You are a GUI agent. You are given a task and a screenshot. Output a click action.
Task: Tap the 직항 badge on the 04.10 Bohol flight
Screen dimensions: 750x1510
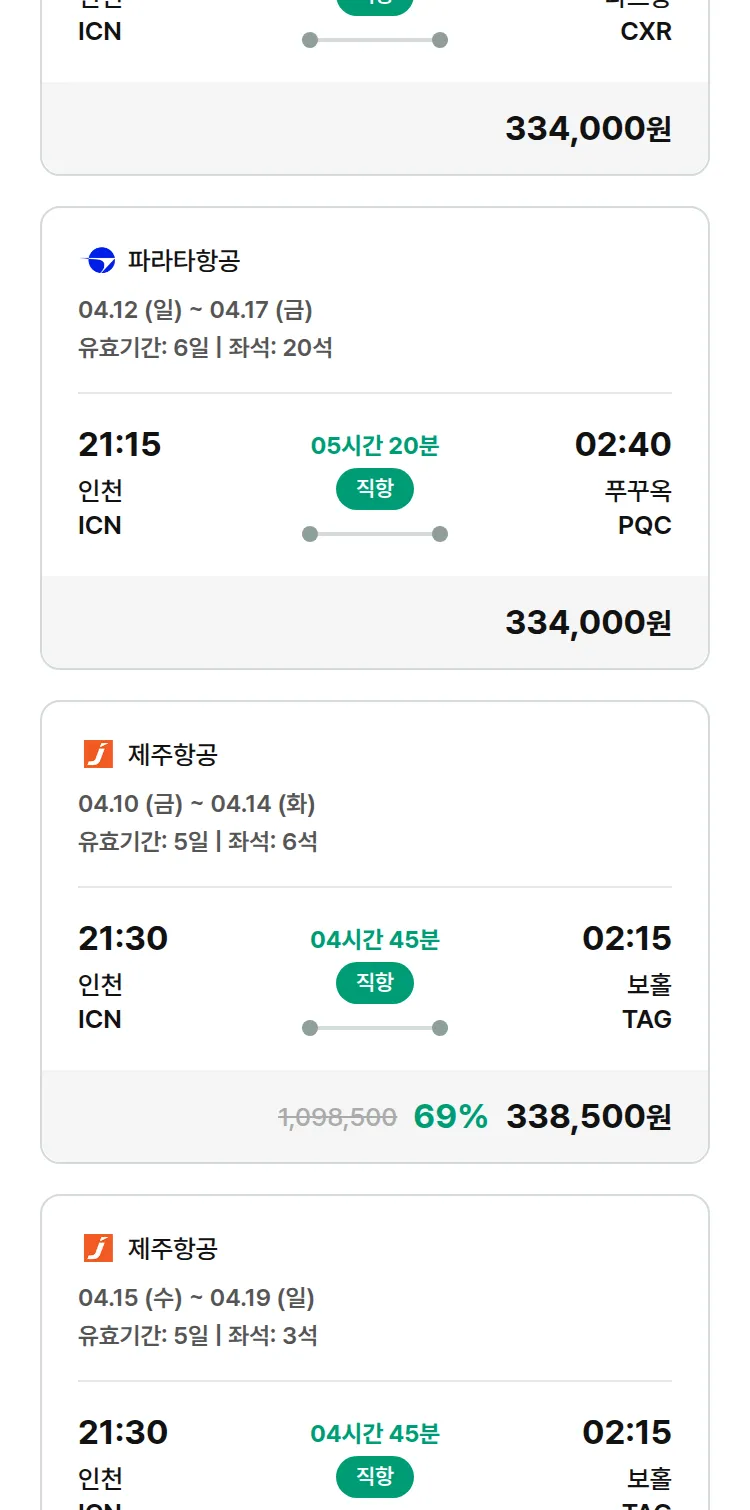374,983
